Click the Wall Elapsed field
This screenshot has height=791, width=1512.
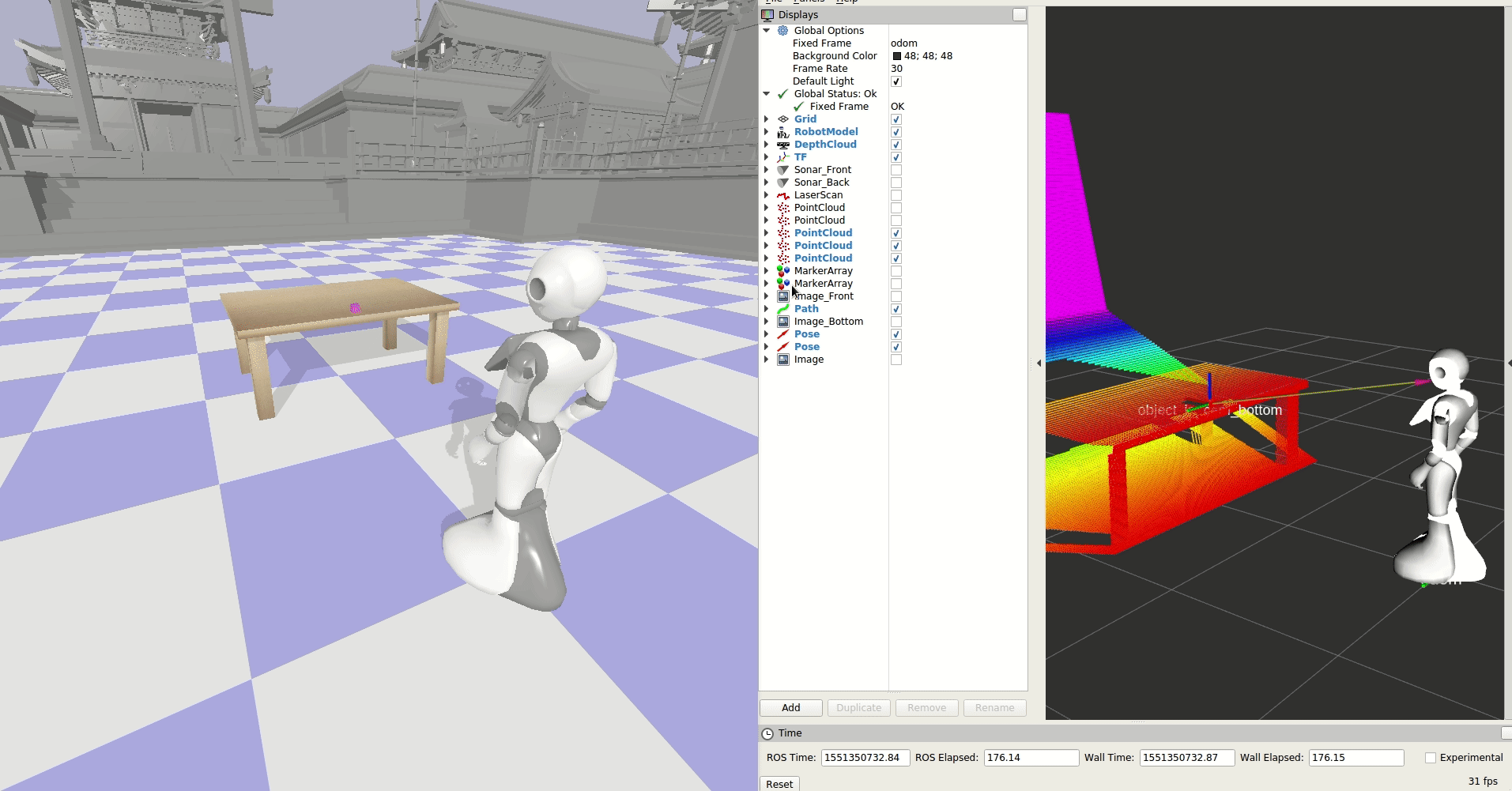(x=1356, y=758)
